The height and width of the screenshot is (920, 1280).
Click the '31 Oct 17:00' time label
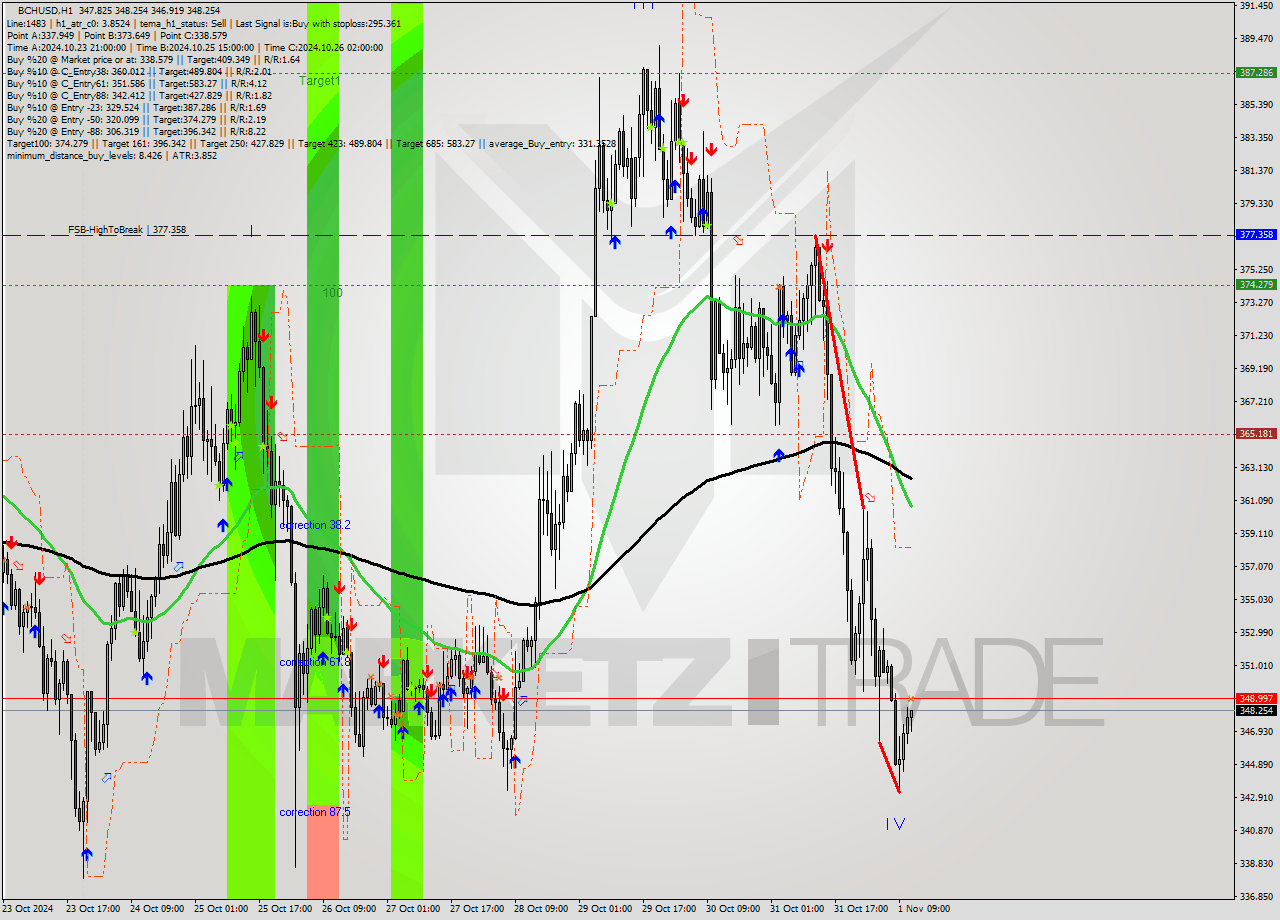coord(861,909)
